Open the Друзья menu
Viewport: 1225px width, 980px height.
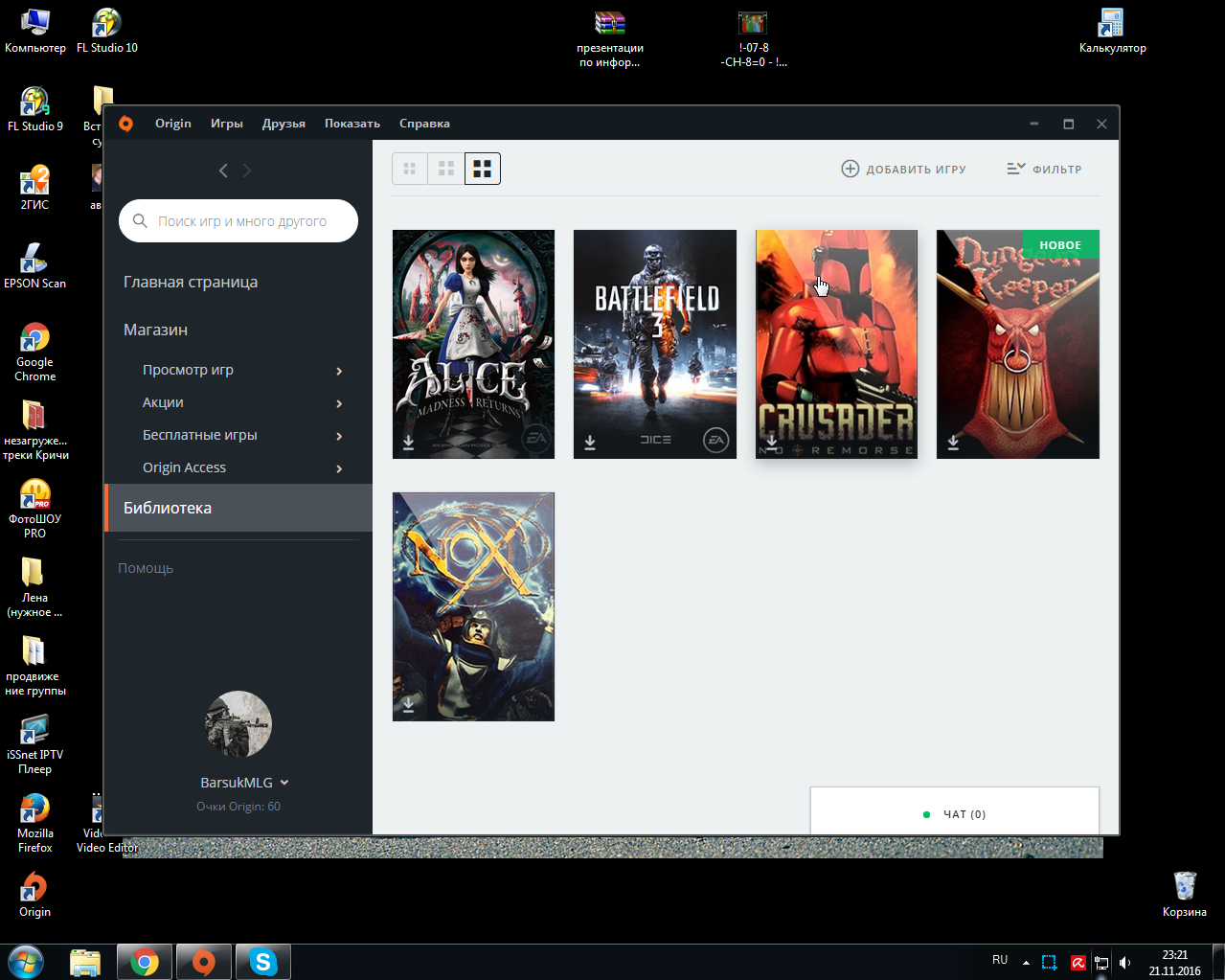(x=284, y=124)
